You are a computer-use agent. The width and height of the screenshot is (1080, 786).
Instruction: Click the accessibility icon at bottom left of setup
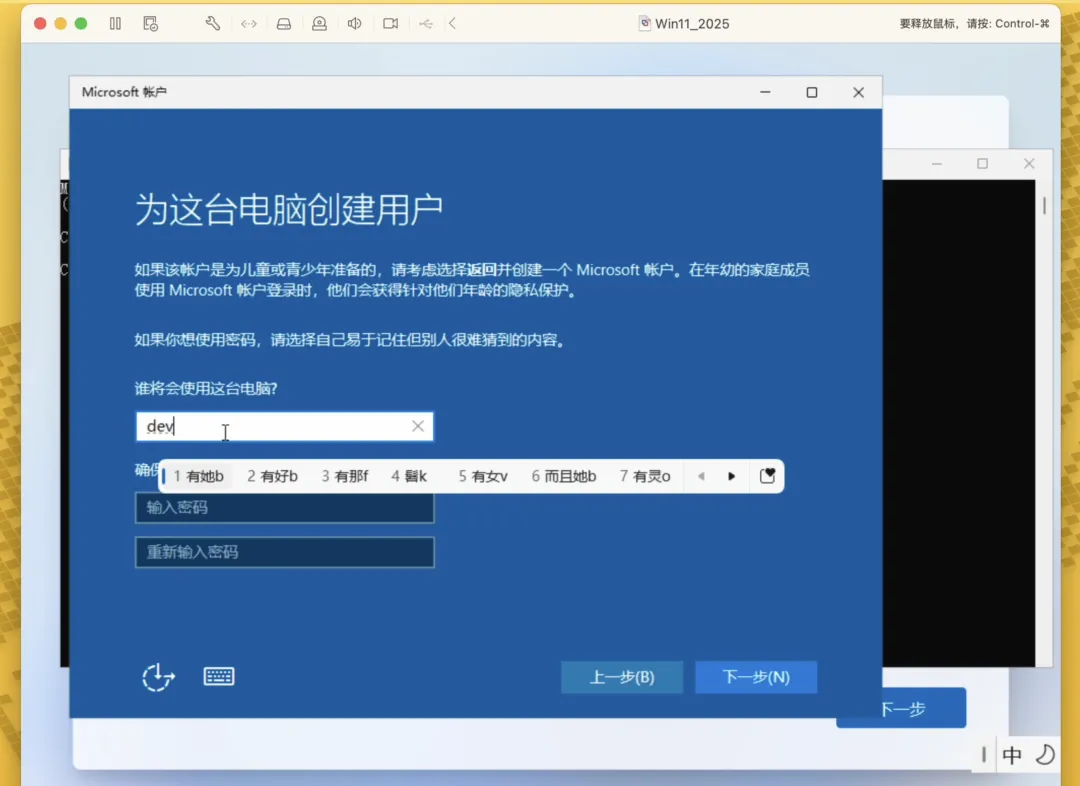158,677
